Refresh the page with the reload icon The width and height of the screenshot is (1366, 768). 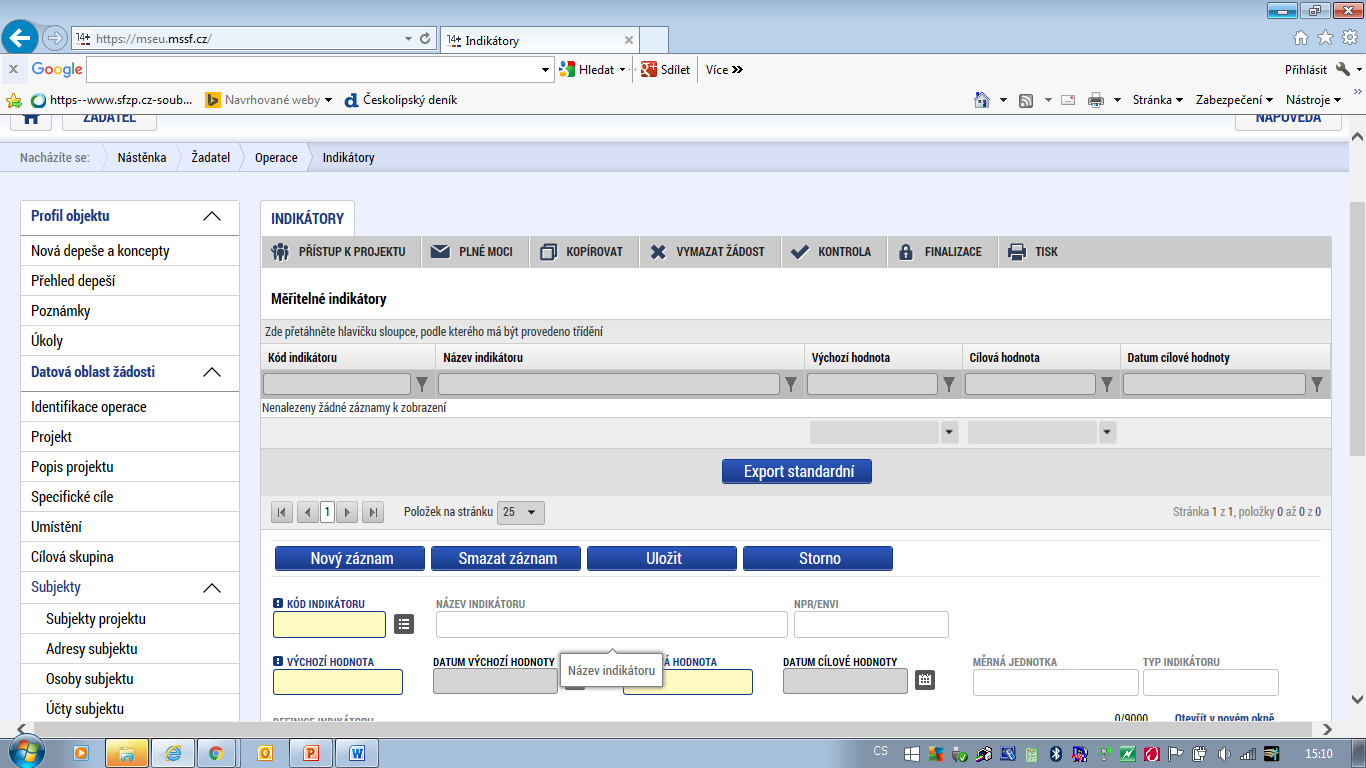pyautogui.click(x=425, y=39)
